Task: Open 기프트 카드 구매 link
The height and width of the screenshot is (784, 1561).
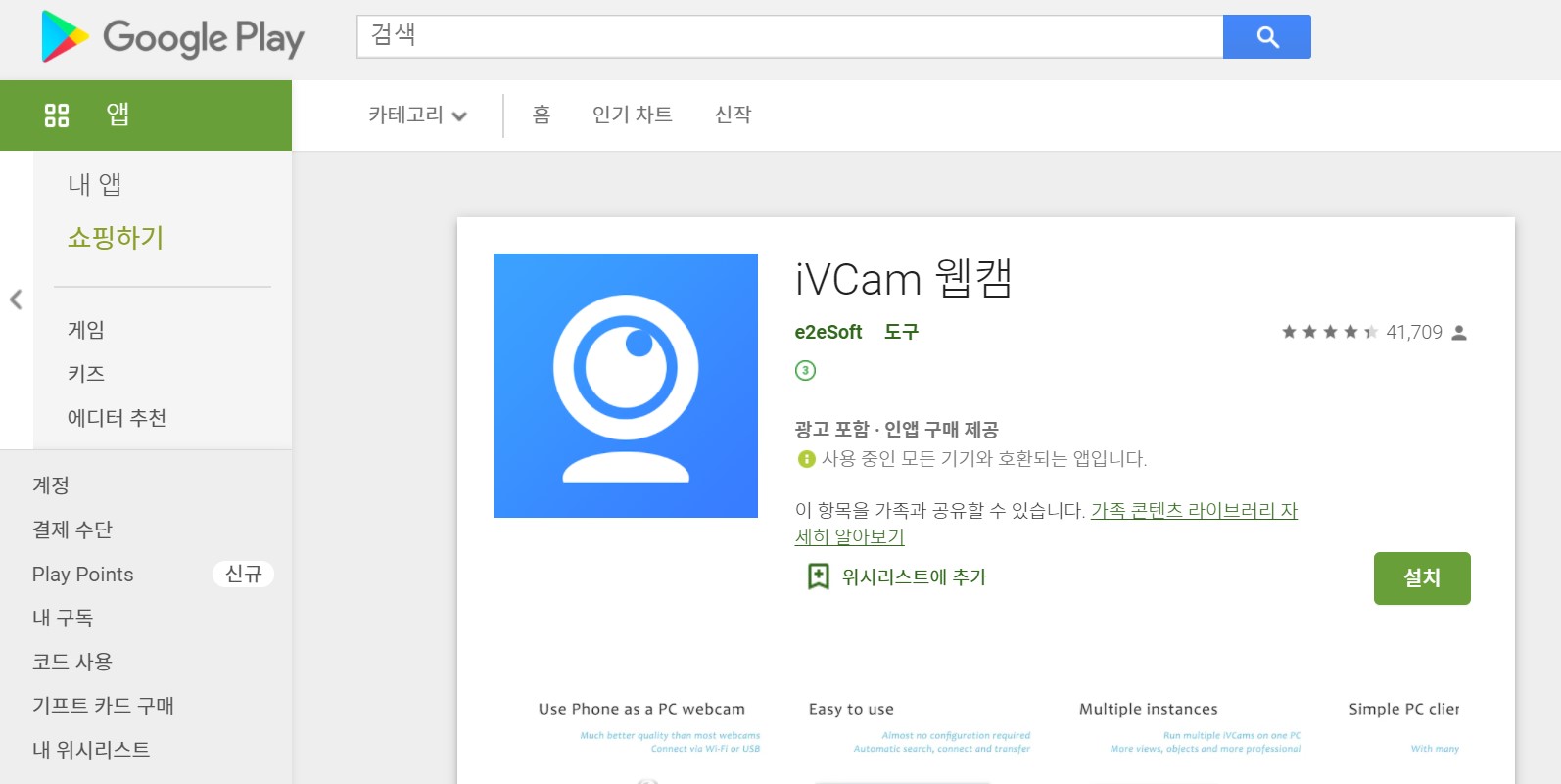Action: point(103,706)
